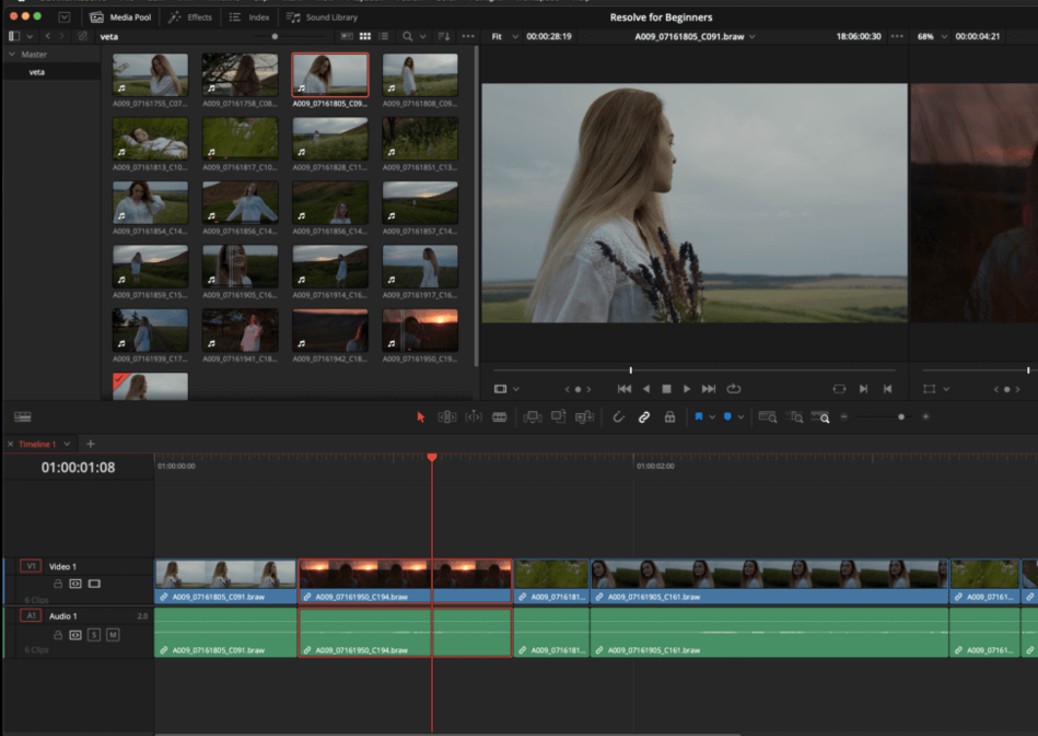Click the Replace Clip edit icon
Image resolution: width=1038 pixels, height=736 pixels.
[x=585, y=417]
